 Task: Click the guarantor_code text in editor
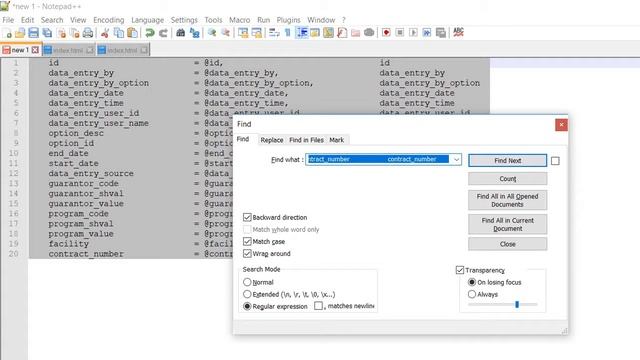click(83, 184)
